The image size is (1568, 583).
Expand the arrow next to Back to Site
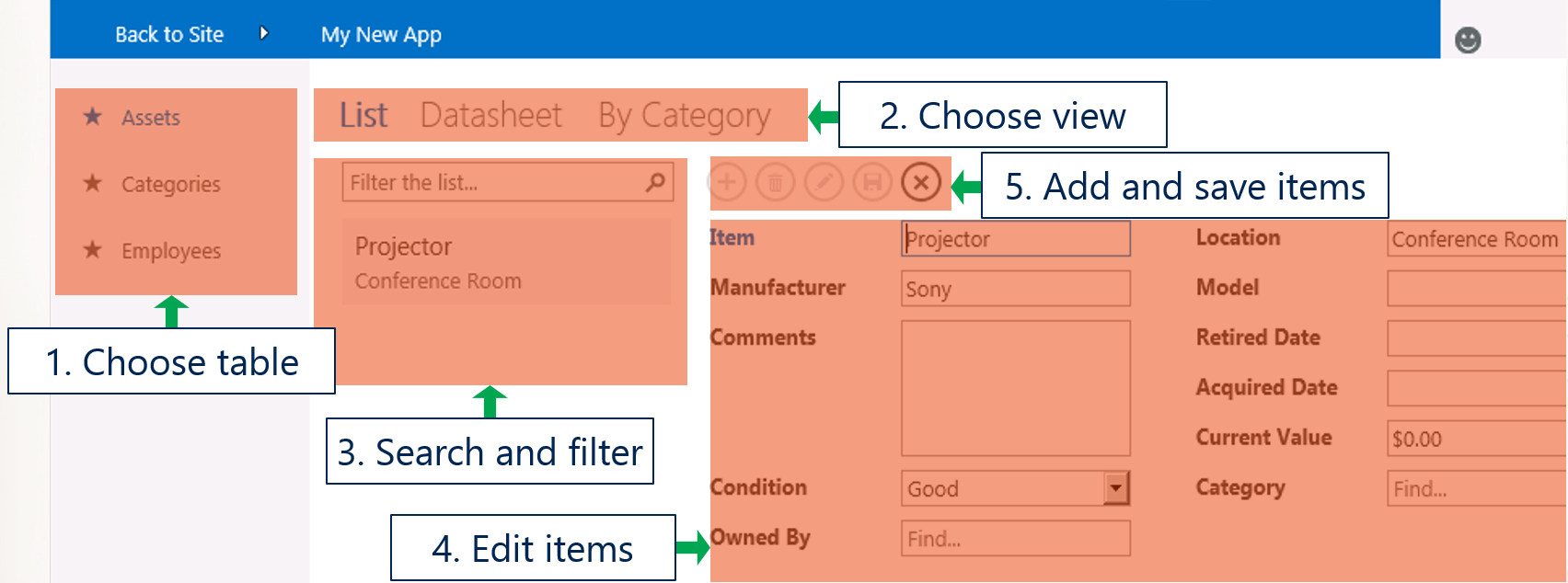tap(264, 34)
